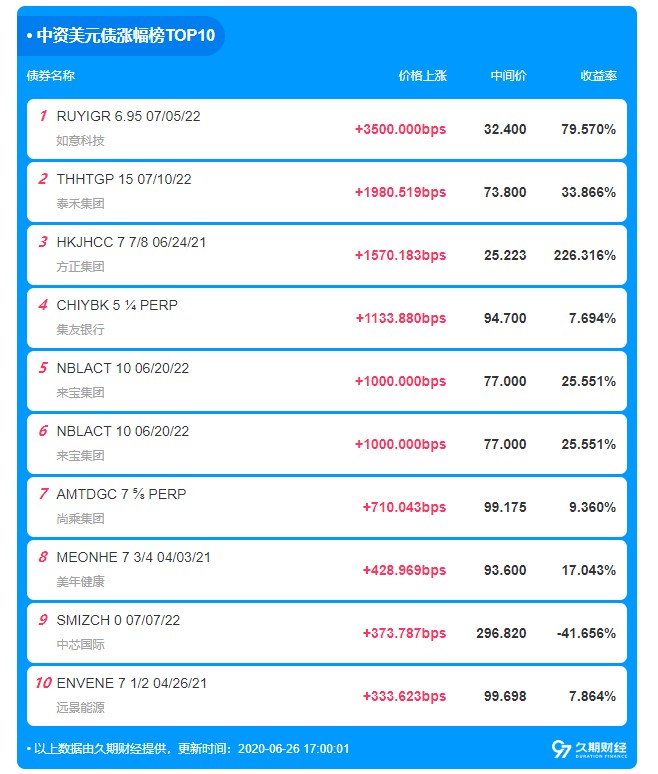Open THHTGP 15 07/10/22 bond entry
Screen dimensions: 658x774
(124, 179)
